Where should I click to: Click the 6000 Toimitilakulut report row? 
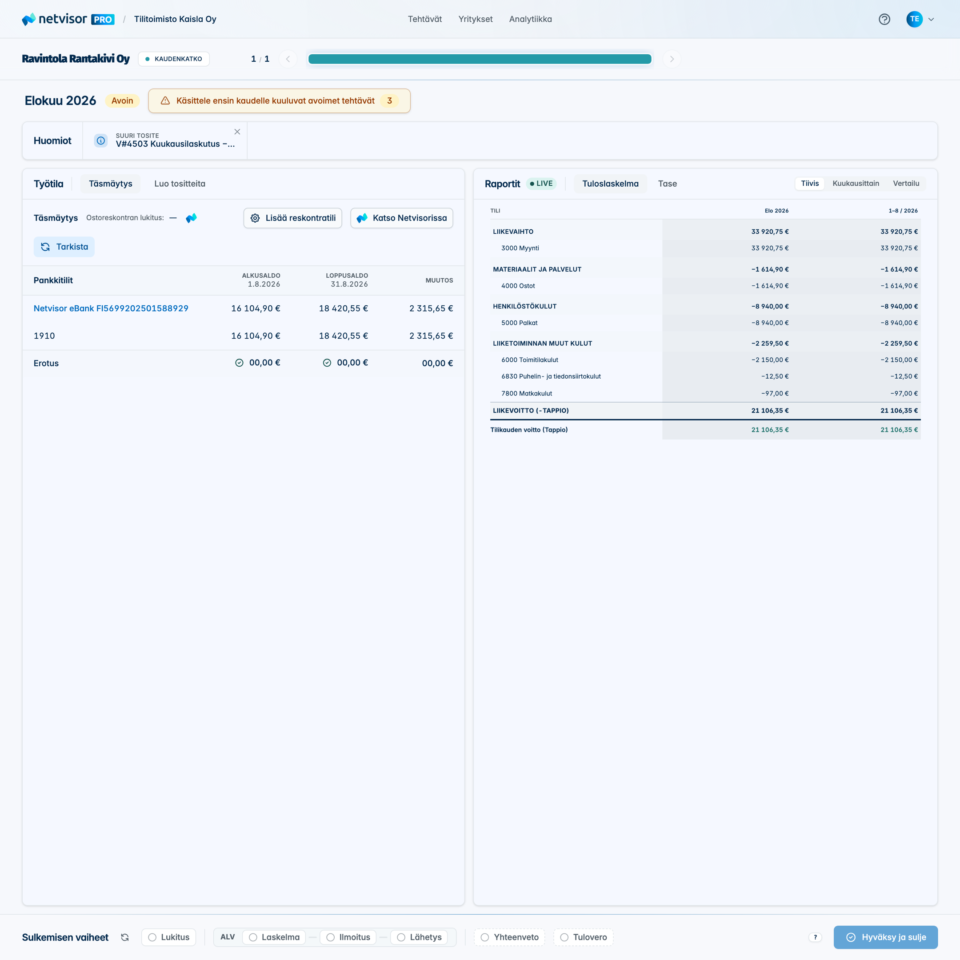click(705, 360)
